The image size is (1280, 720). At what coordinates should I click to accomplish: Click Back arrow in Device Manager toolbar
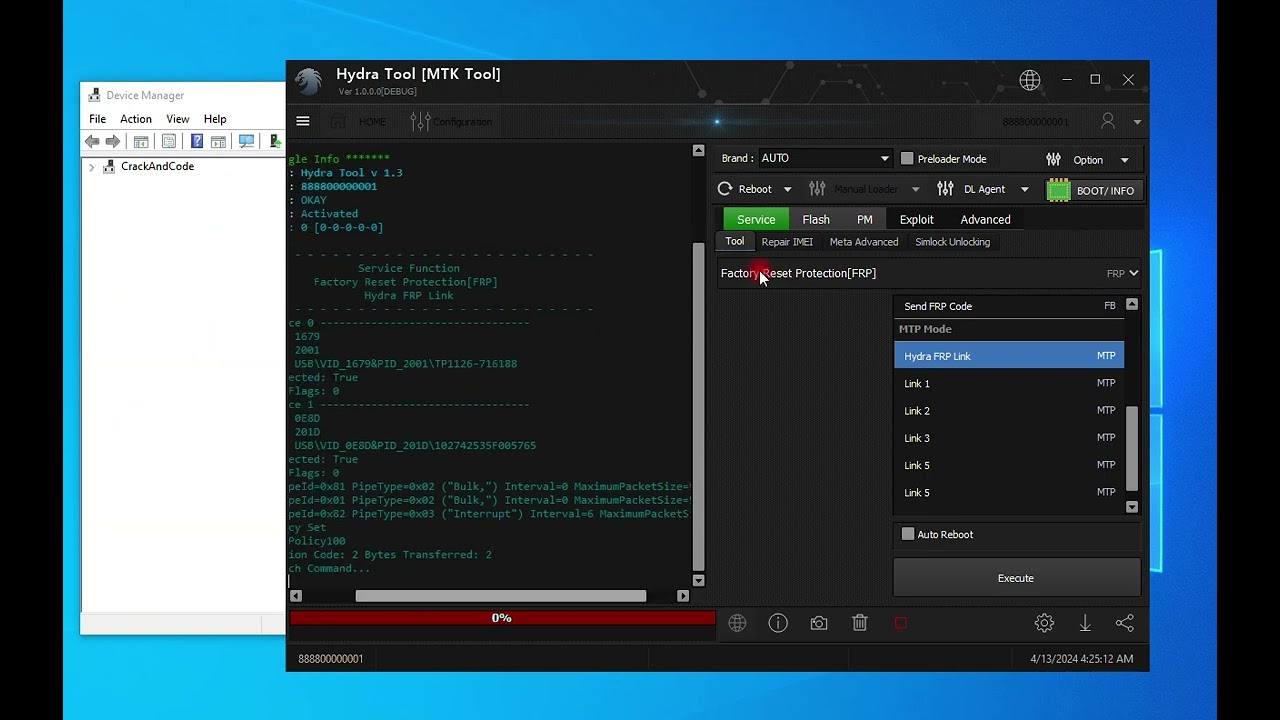click(93, 142)
